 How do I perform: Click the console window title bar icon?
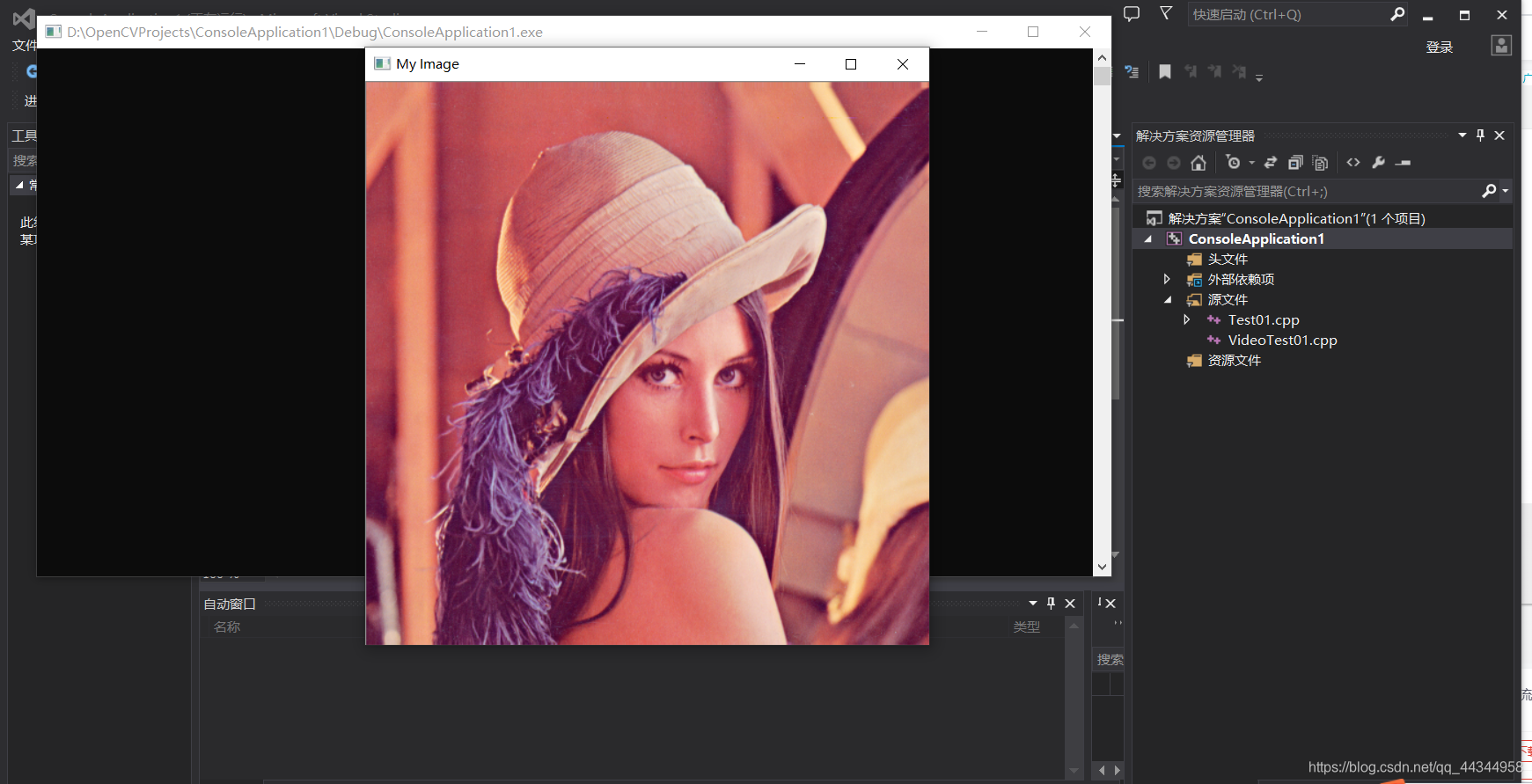(54, 32)
